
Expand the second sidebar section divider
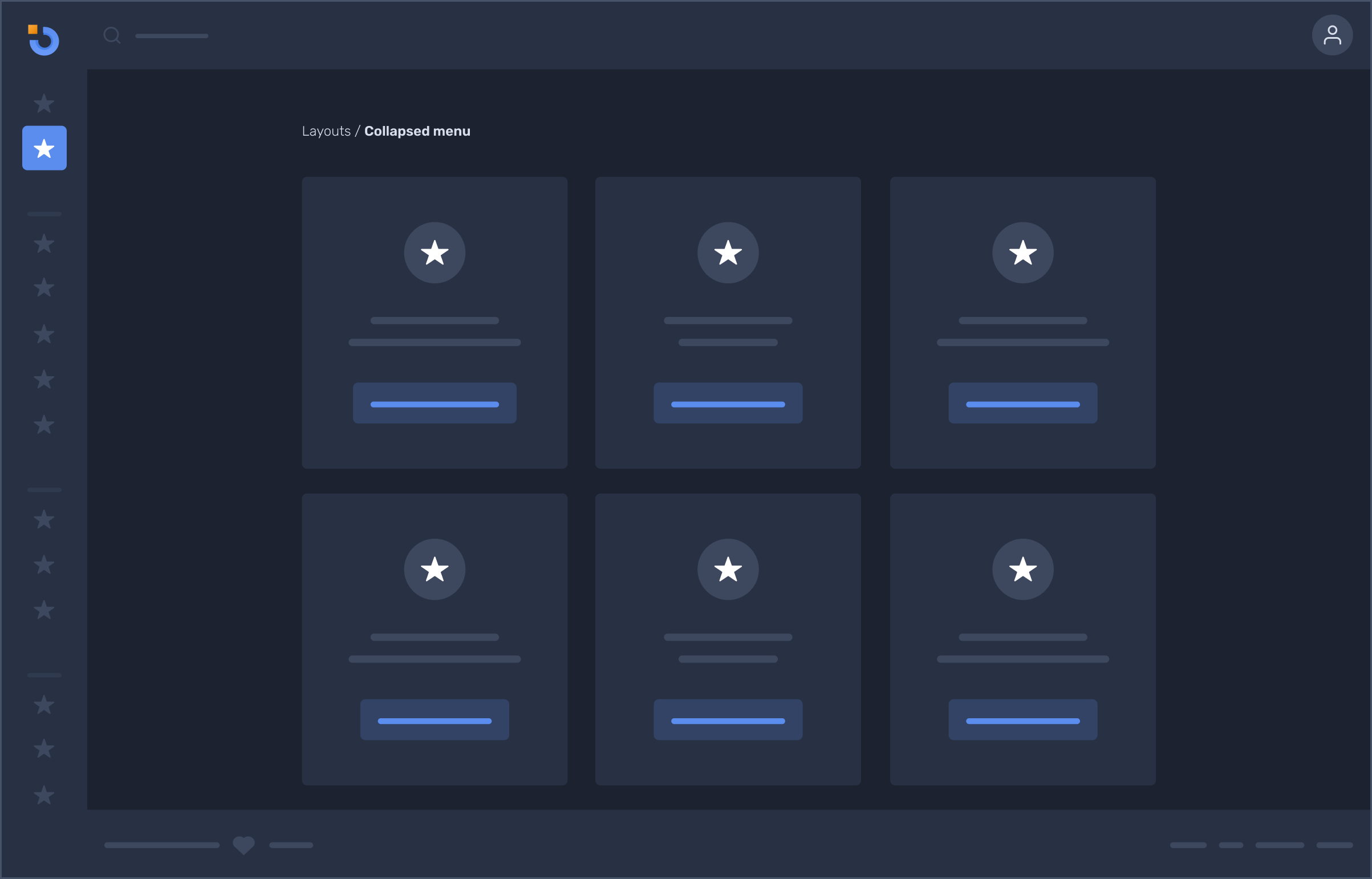44,489
